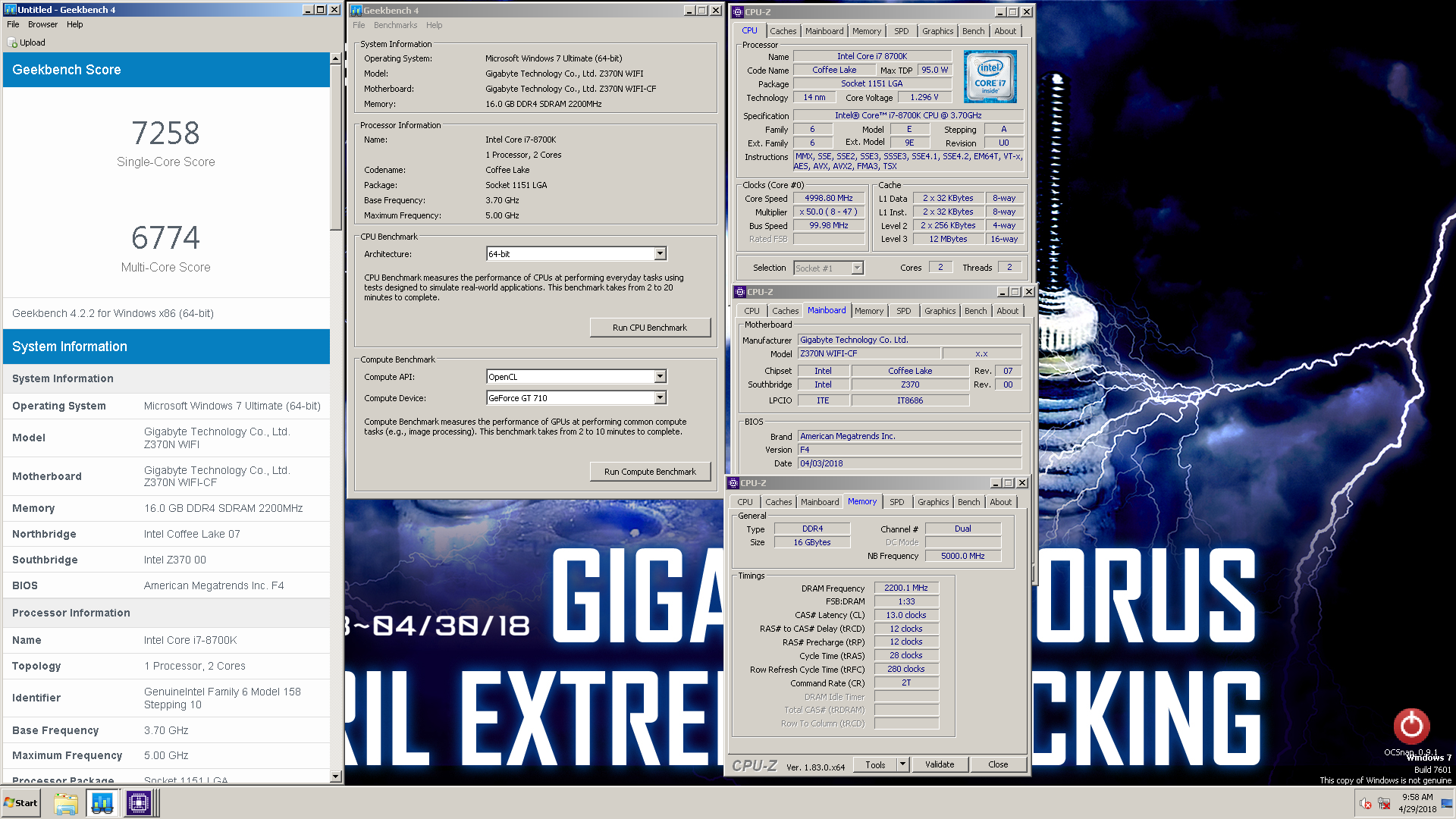The image size is (1456, 819).
Task: Click the Validate button in CPU-Z
Action: 940,764
